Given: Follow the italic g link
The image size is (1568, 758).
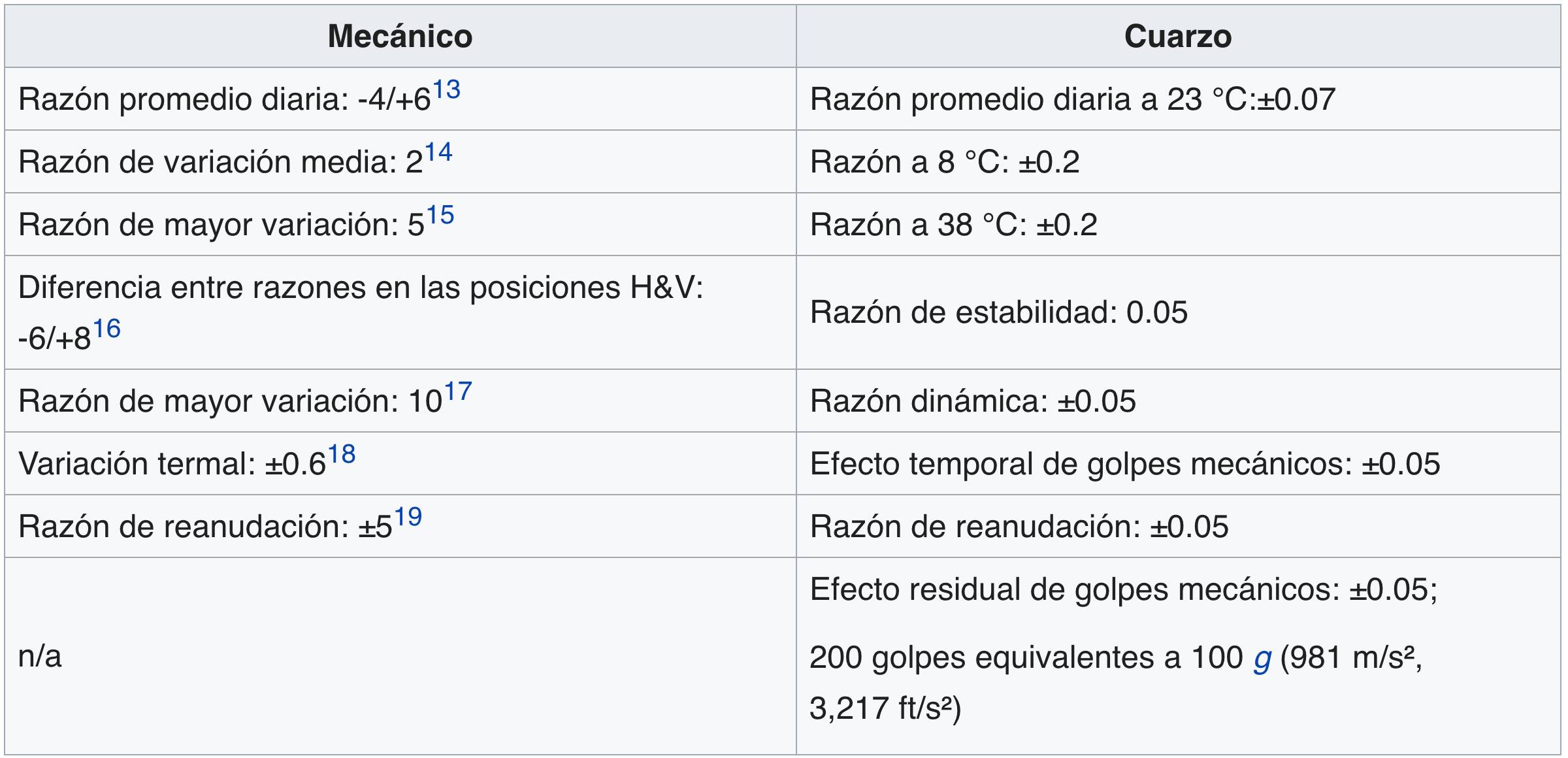Looking at the screenshot, I should coord(1262,657).
